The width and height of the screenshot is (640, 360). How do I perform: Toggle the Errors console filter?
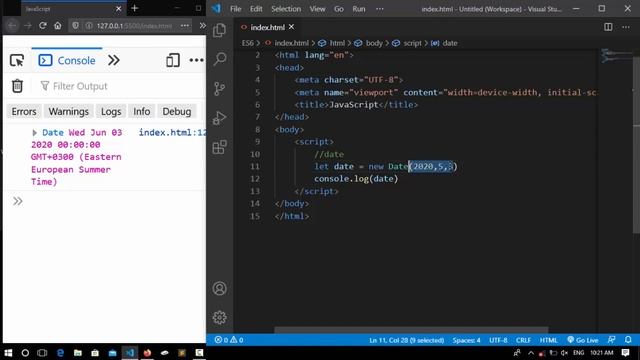pyautogui.click(x=24, y=111)
